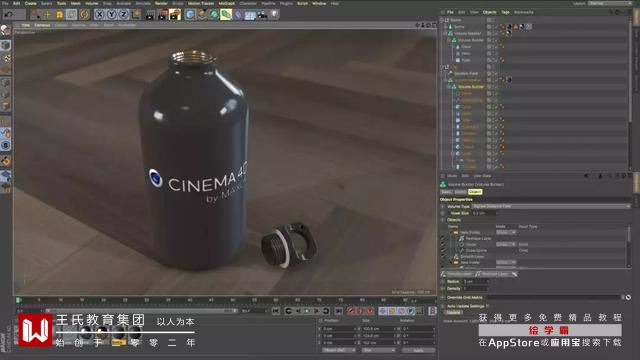Select the Live Selection tool

[x=36, y=15]
